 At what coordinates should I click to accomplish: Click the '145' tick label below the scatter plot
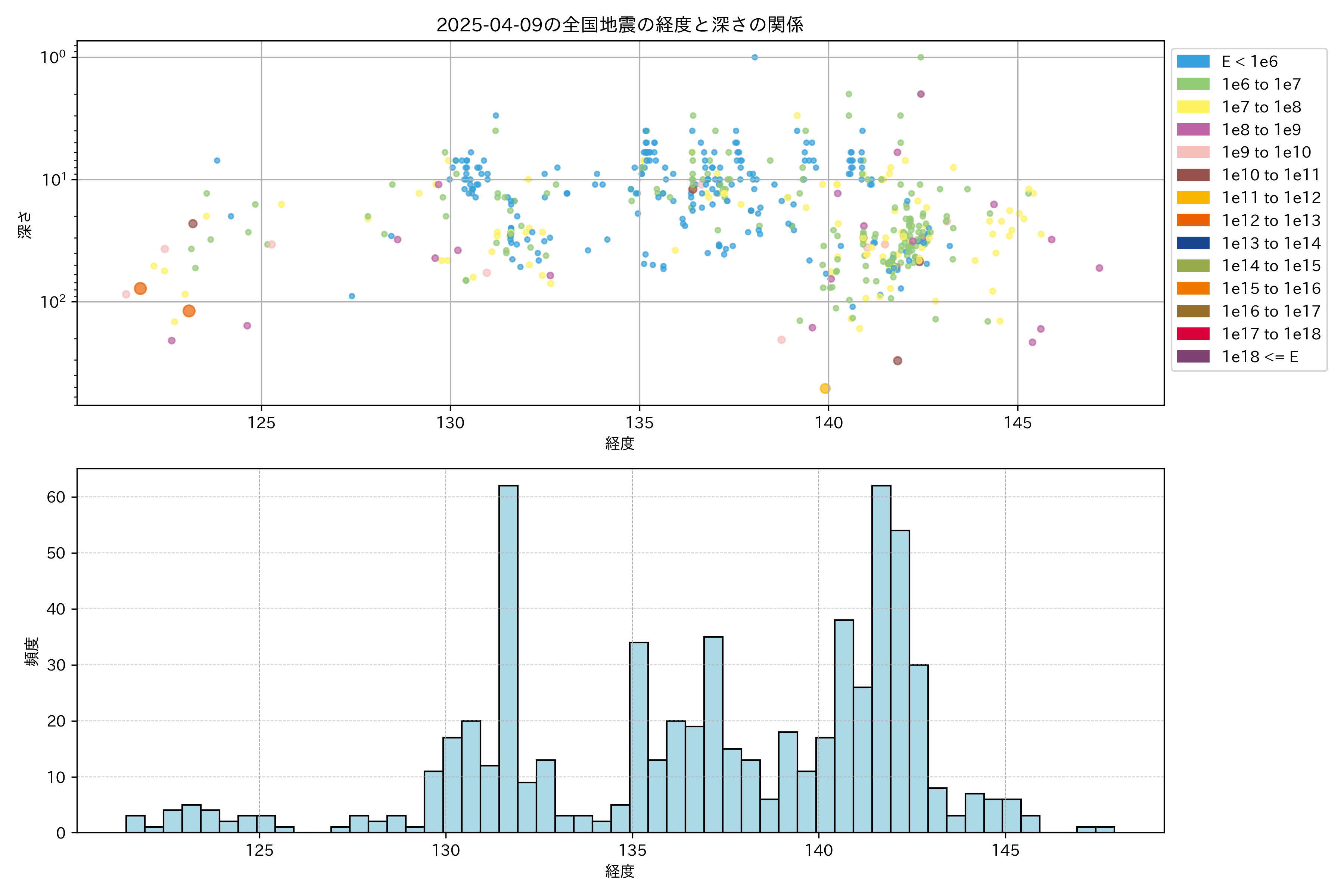click(1018, 423)
